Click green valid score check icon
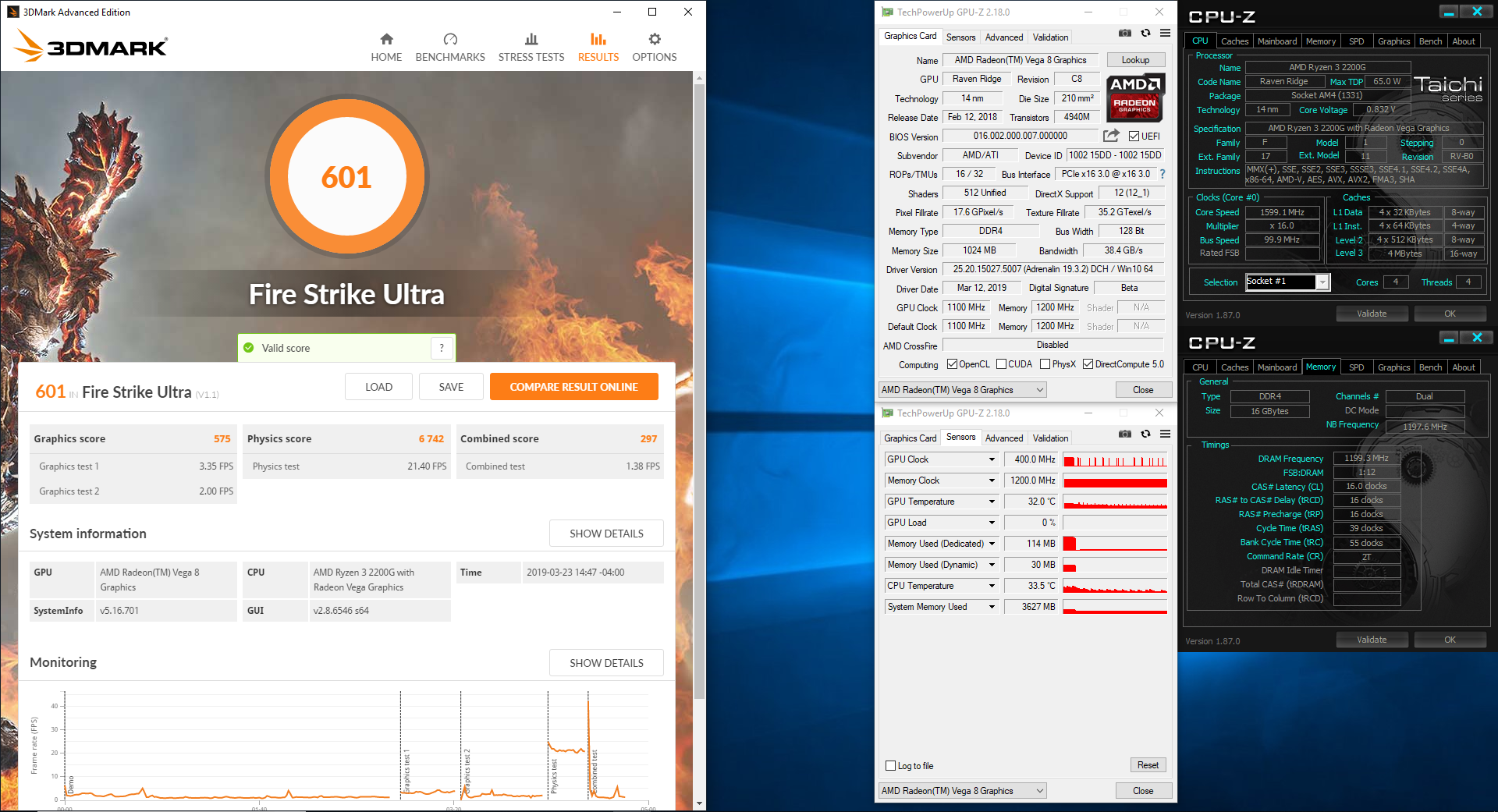 (249, 348)
